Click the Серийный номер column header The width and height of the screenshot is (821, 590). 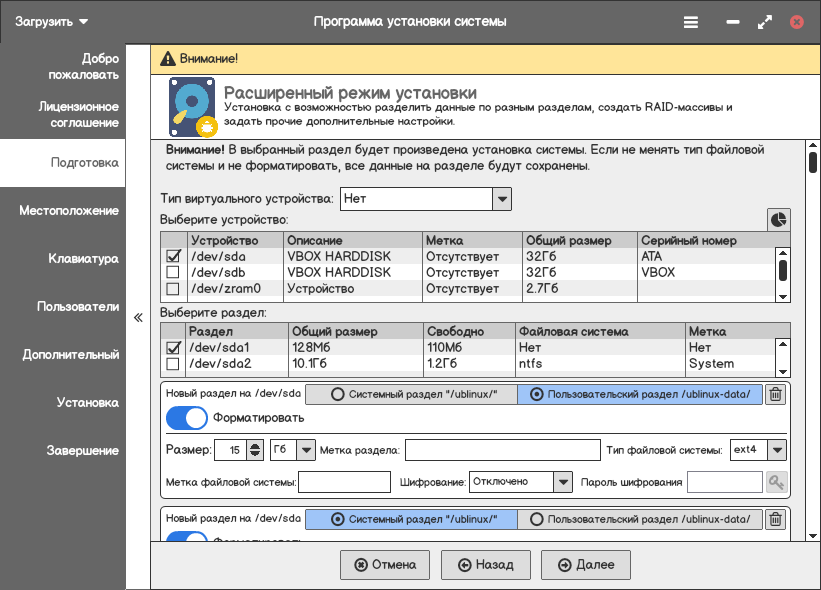click(x=714, y=240)
